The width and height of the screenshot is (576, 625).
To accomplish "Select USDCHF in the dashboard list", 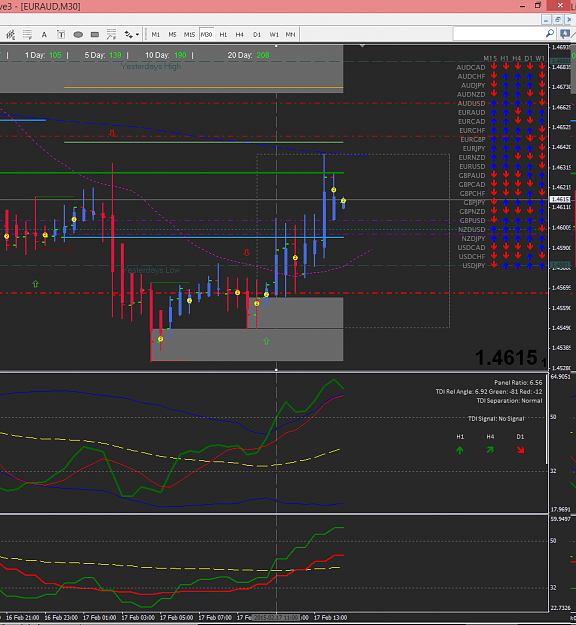I will pos(472,257).
